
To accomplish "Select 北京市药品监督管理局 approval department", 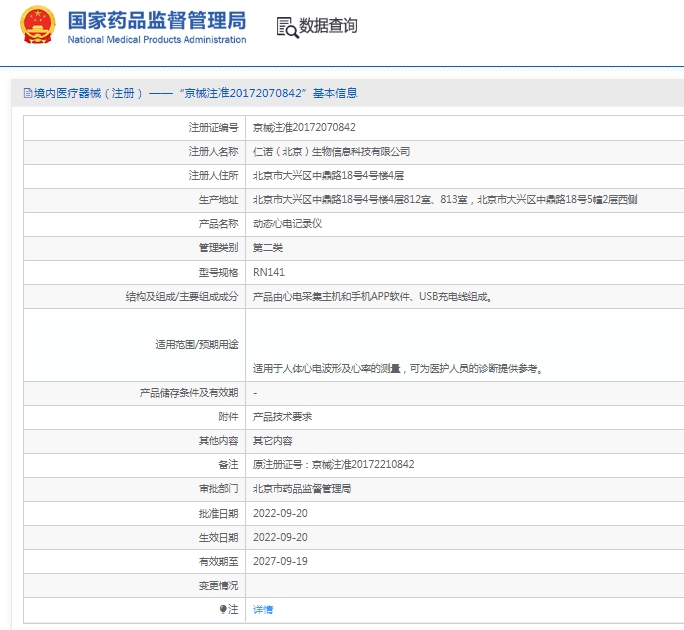I will [x=302, y=489].
